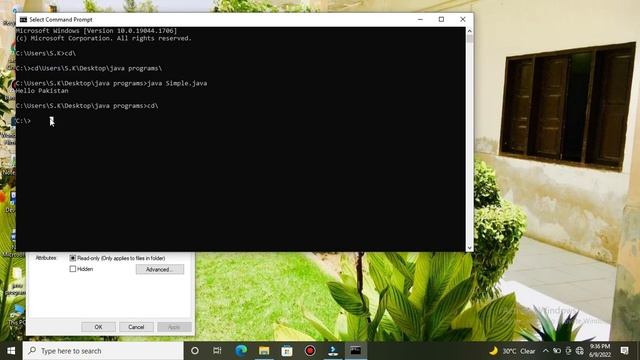
Task: Click Cancel in the properties dialog
Action: pos(136,327)
